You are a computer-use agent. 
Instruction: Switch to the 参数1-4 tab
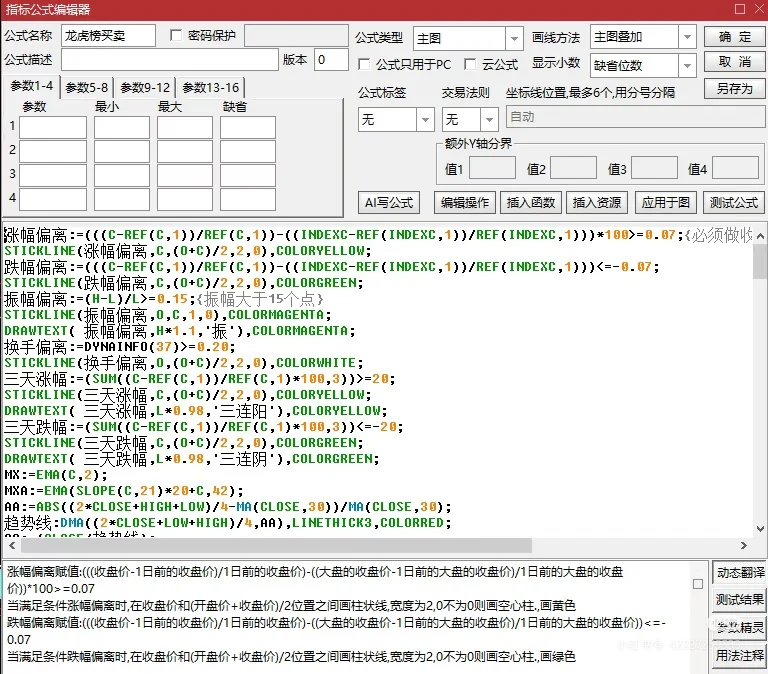coord(31,86)
